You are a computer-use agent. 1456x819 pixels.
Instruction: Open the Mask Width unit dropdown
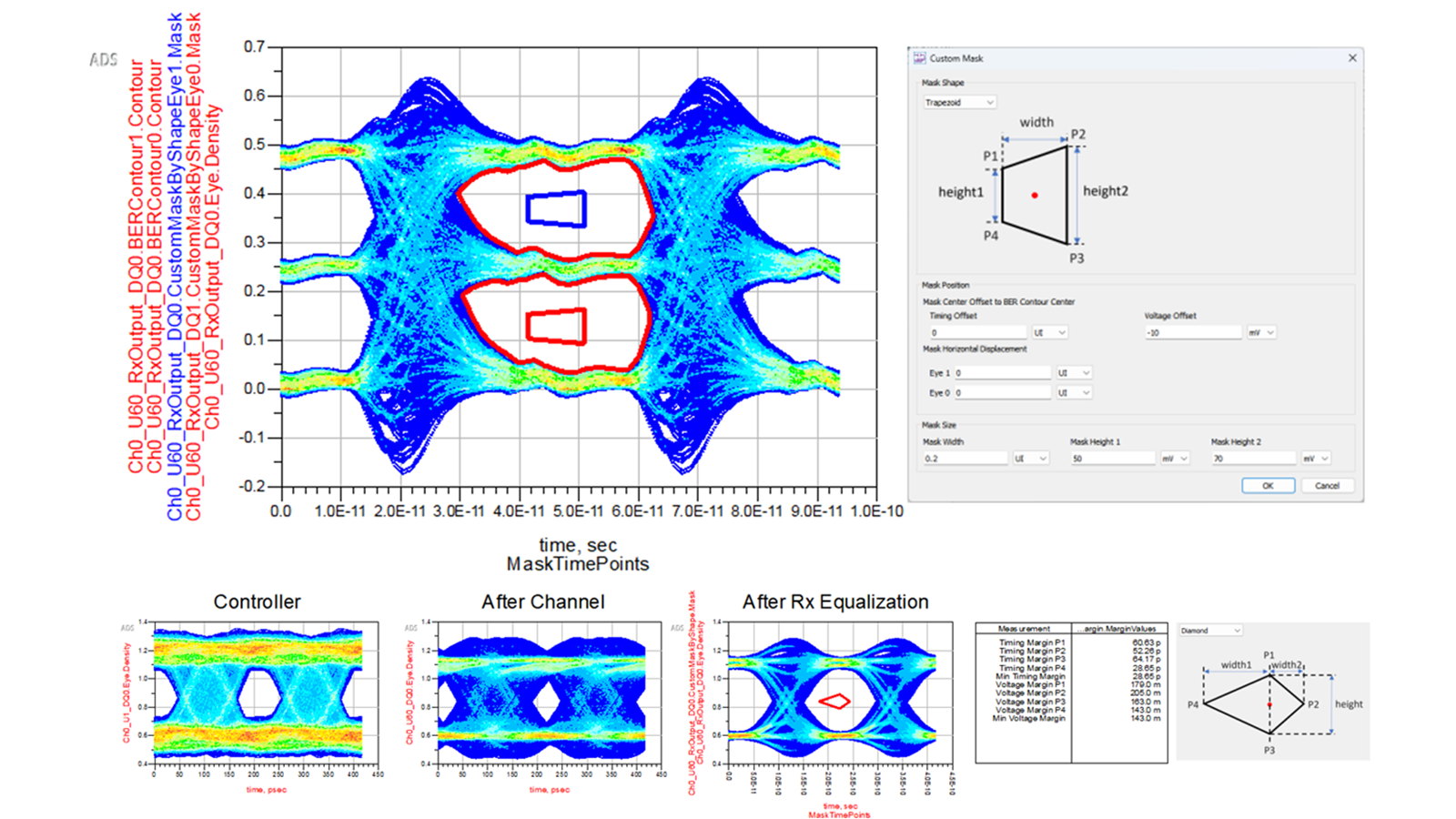(x=1030, y=459)
